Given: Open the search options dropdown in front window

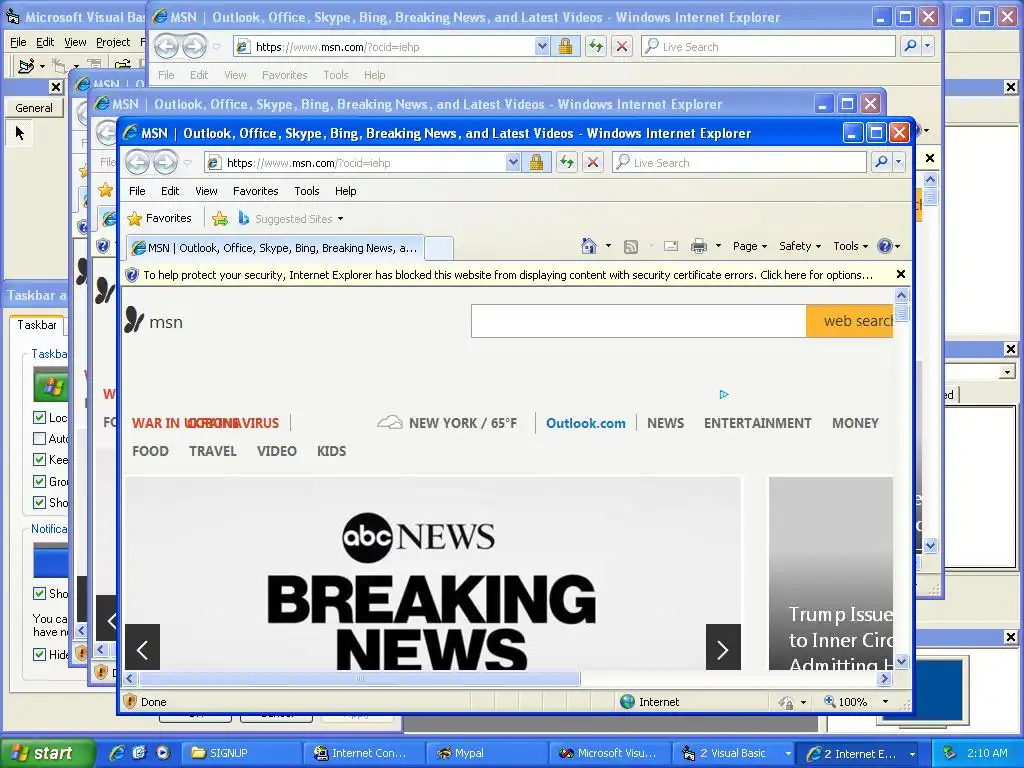Looking at the screenshot, I should click(x=899, y=162).
